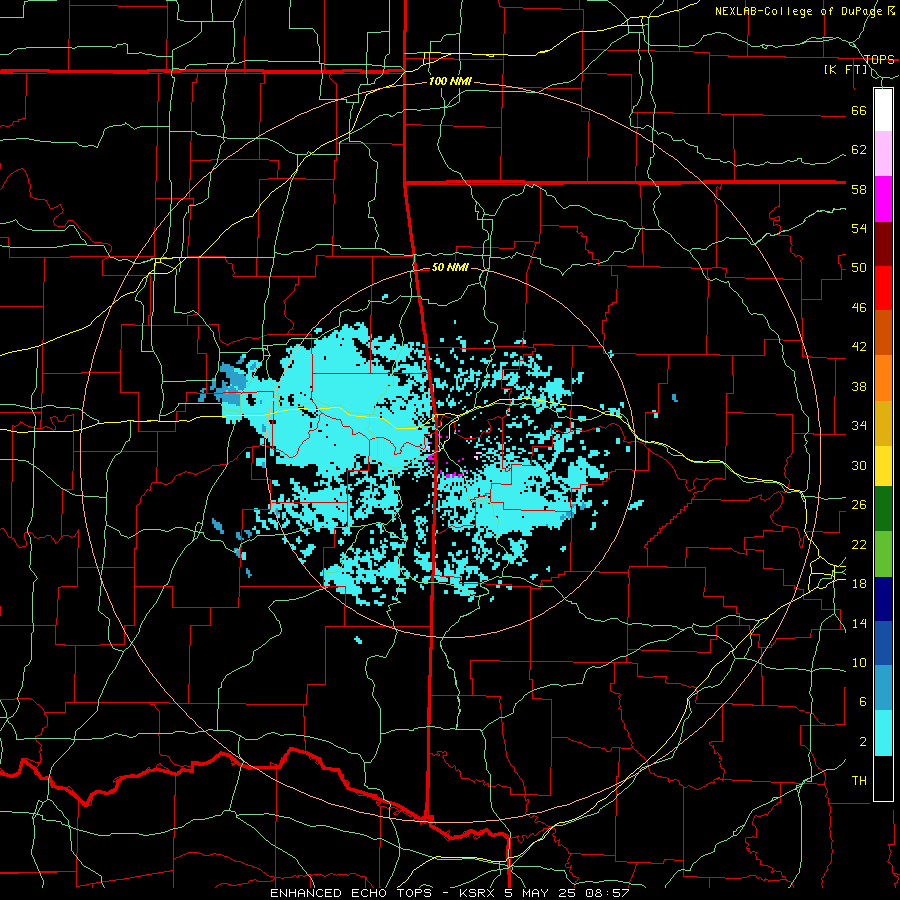The height and width of the screenshot is (900, 900).
Task: Click the legend value 6
Action: point(863,702)
